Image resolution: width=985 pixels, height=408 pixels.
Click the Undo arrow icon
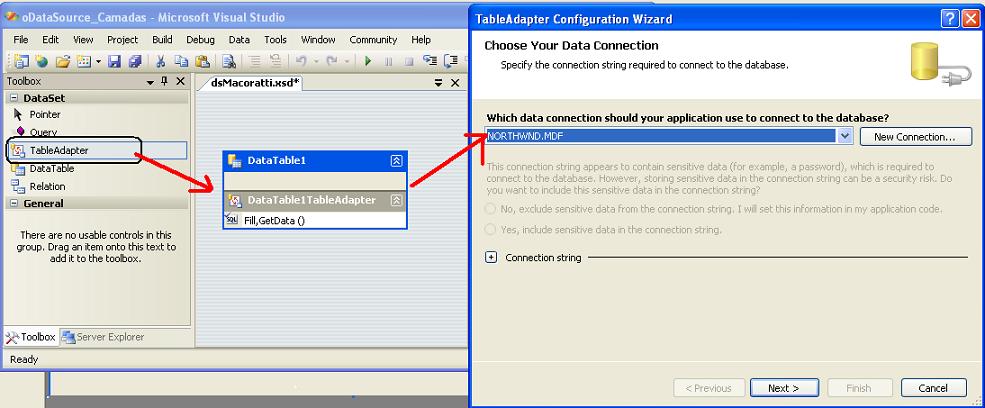click(301, 61)
